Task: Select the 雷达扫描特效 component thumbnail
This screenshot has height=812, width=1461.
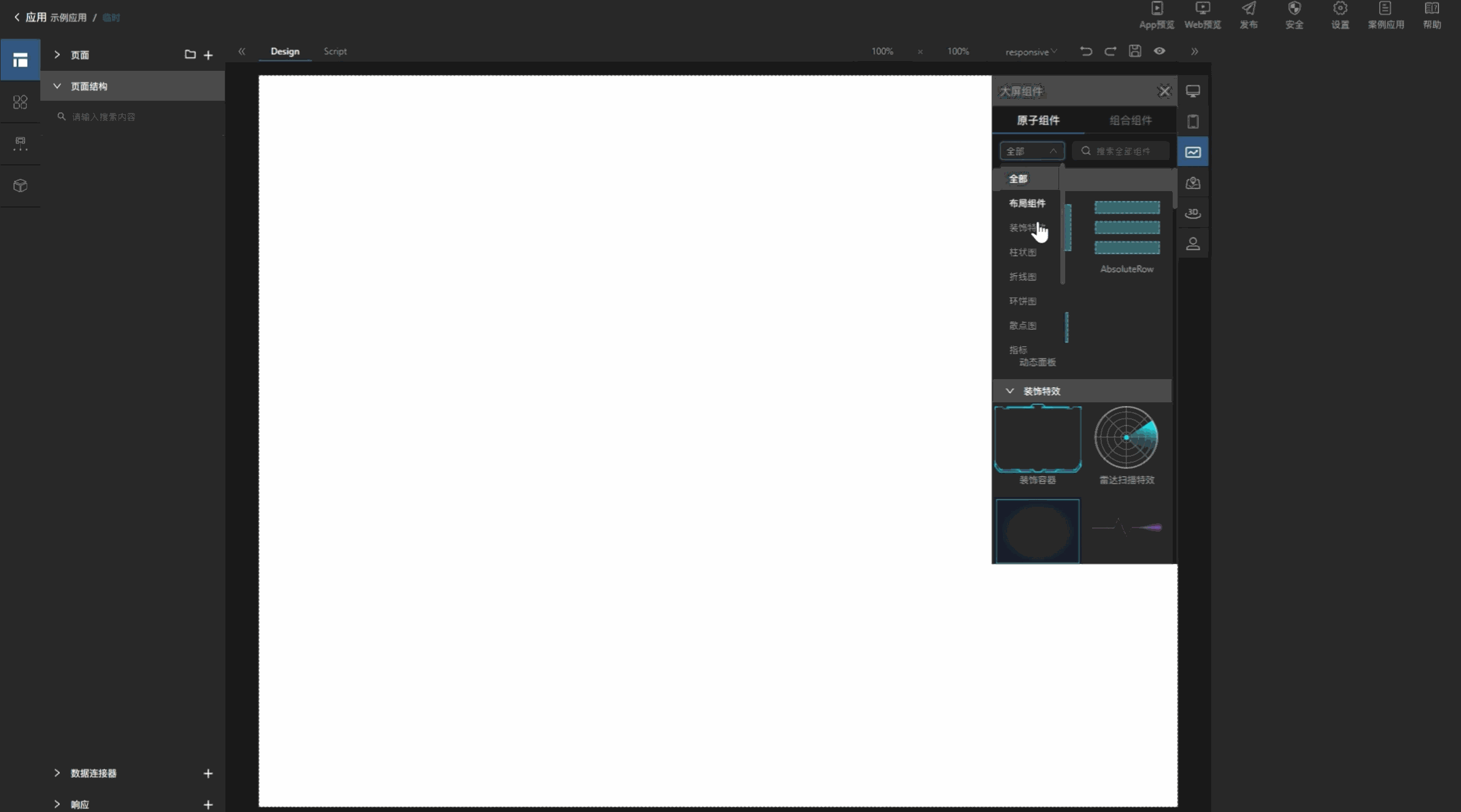Action: click(1126, 438)
